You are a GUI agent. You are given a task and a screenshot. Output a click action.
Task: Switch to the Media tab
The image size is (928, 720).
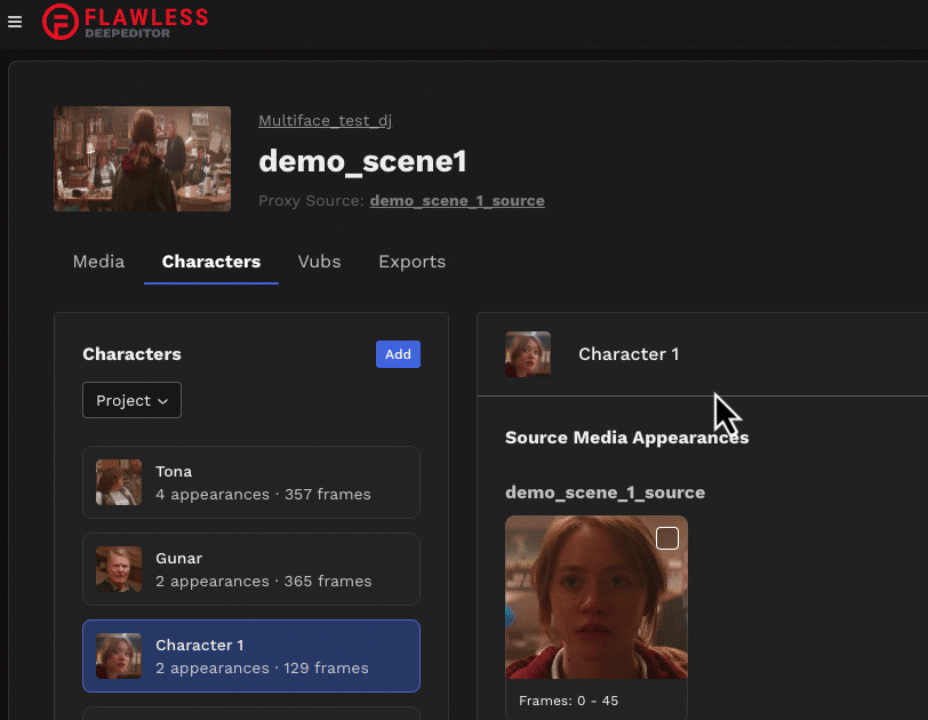pyautogui.click(x=98, y=261)
